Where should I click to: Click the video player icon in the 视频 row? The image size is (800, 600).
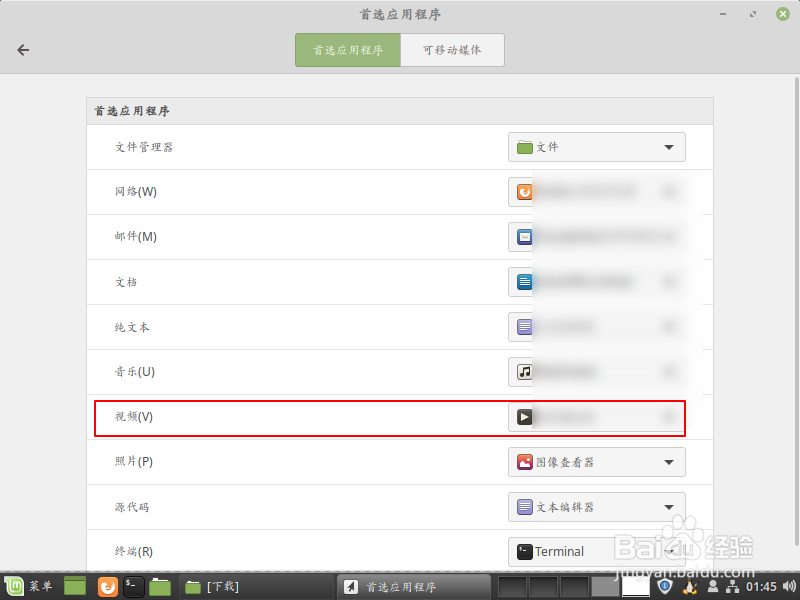(525, 417)
